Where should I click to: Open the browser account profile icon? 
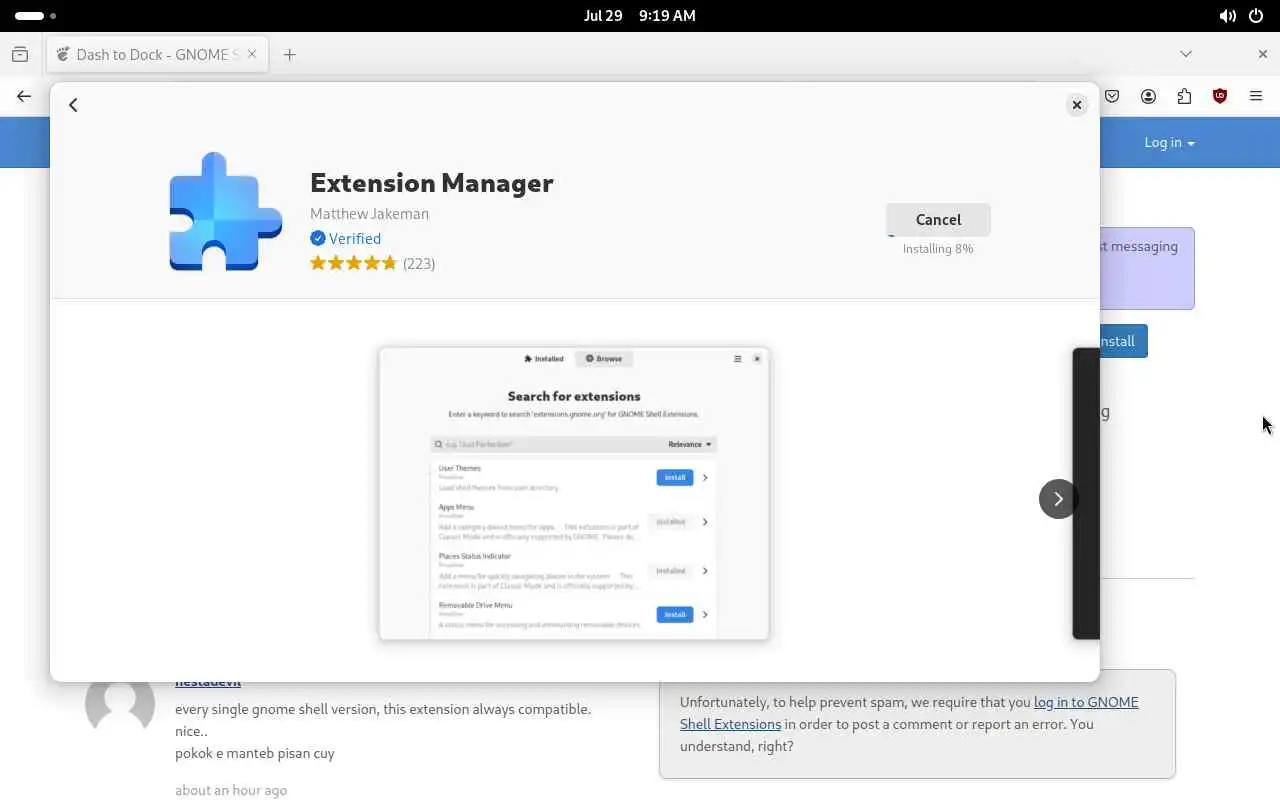pyautogui.click(x=1148, y=96)
